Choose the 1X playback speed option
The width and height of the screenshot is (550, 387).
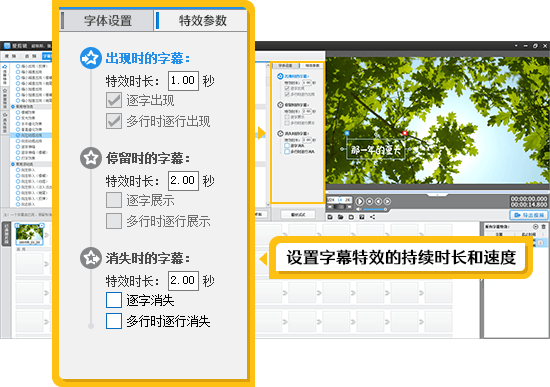tap(340, 200)
